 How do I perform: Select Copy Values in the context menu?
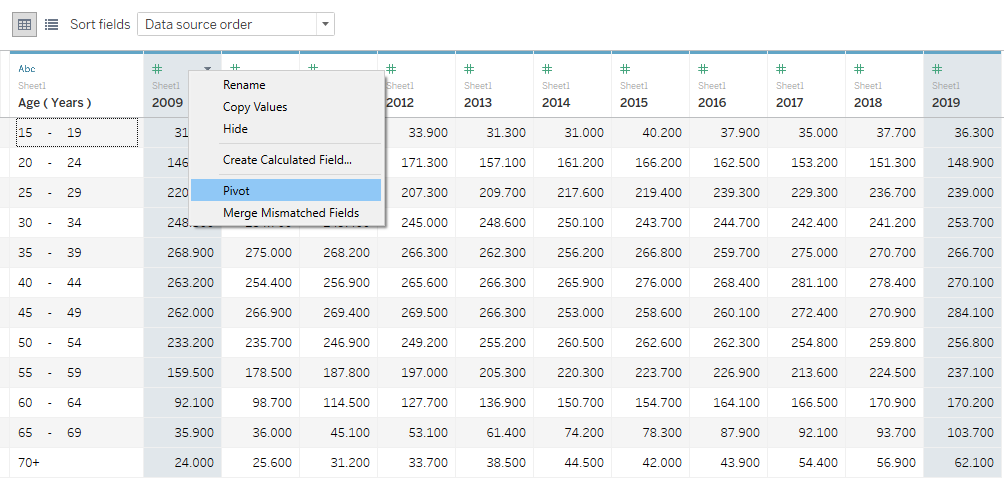coord(255,107)
